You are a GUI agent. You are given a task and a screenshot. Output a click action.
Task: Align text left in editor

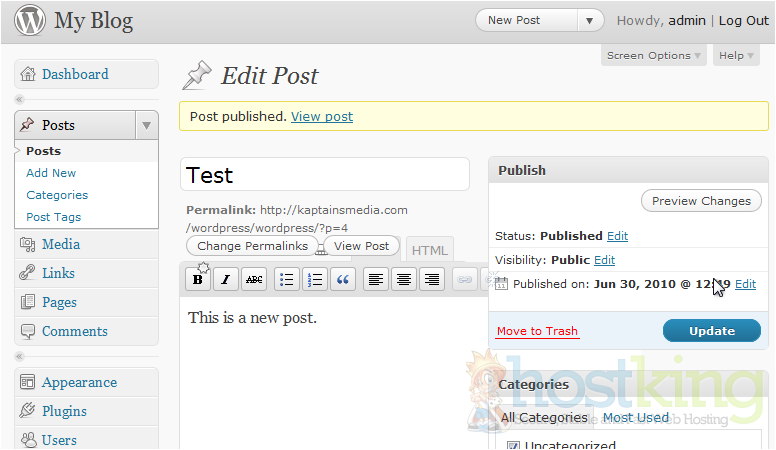376,280
